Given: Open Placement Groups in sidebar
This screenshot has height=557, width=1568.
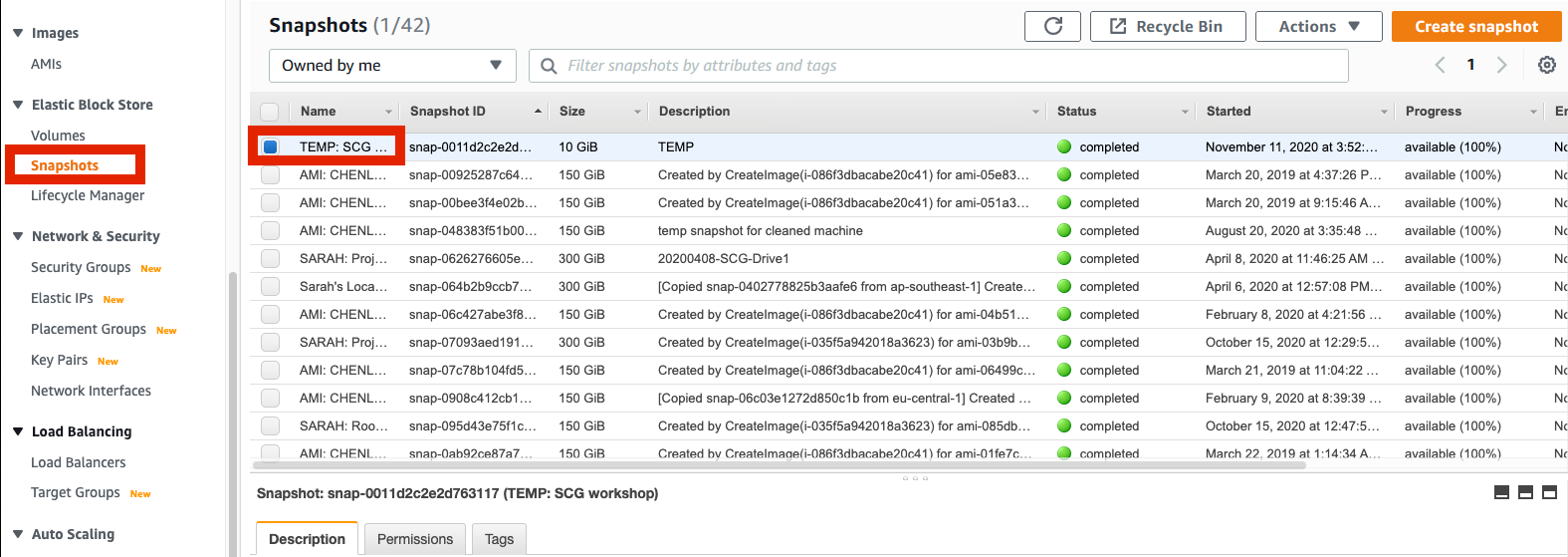Looking at the screenshot, I should point(89,329).
